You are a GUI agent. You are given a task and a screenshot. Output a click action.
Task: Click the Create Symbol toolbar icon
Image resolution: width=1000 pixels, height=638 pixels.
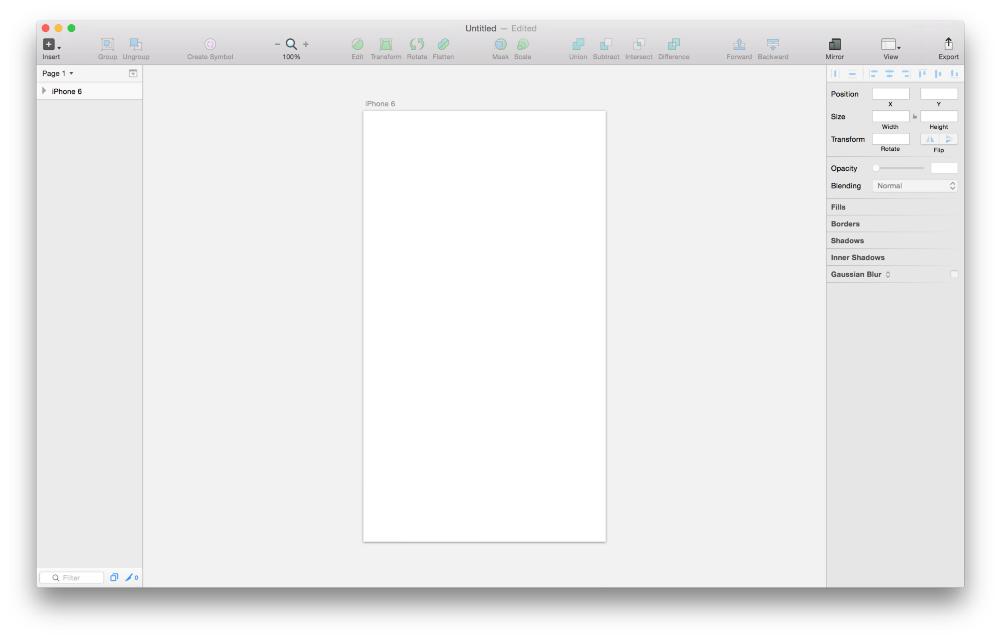[x=210, y=45]
